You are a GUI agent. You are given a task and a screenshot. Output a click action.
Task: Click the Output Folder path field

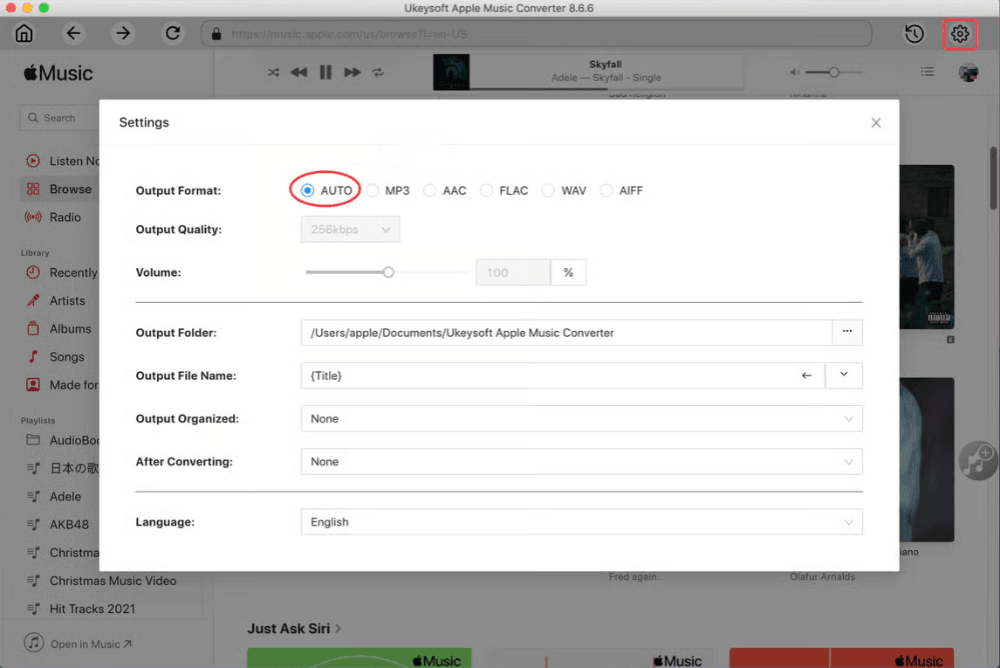566,332
